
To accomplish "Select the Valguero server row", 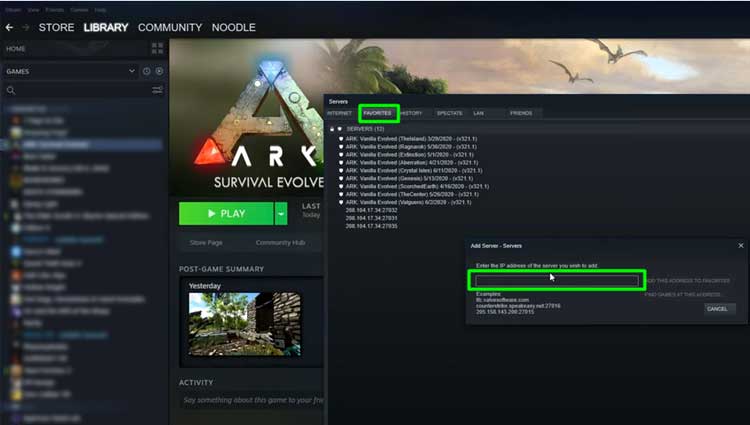I will [408, 202].
